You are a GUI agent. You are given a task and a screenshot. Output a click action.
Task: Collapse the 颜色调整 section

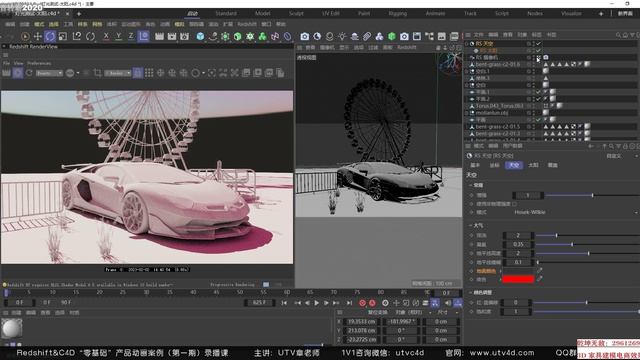point(471,293)
